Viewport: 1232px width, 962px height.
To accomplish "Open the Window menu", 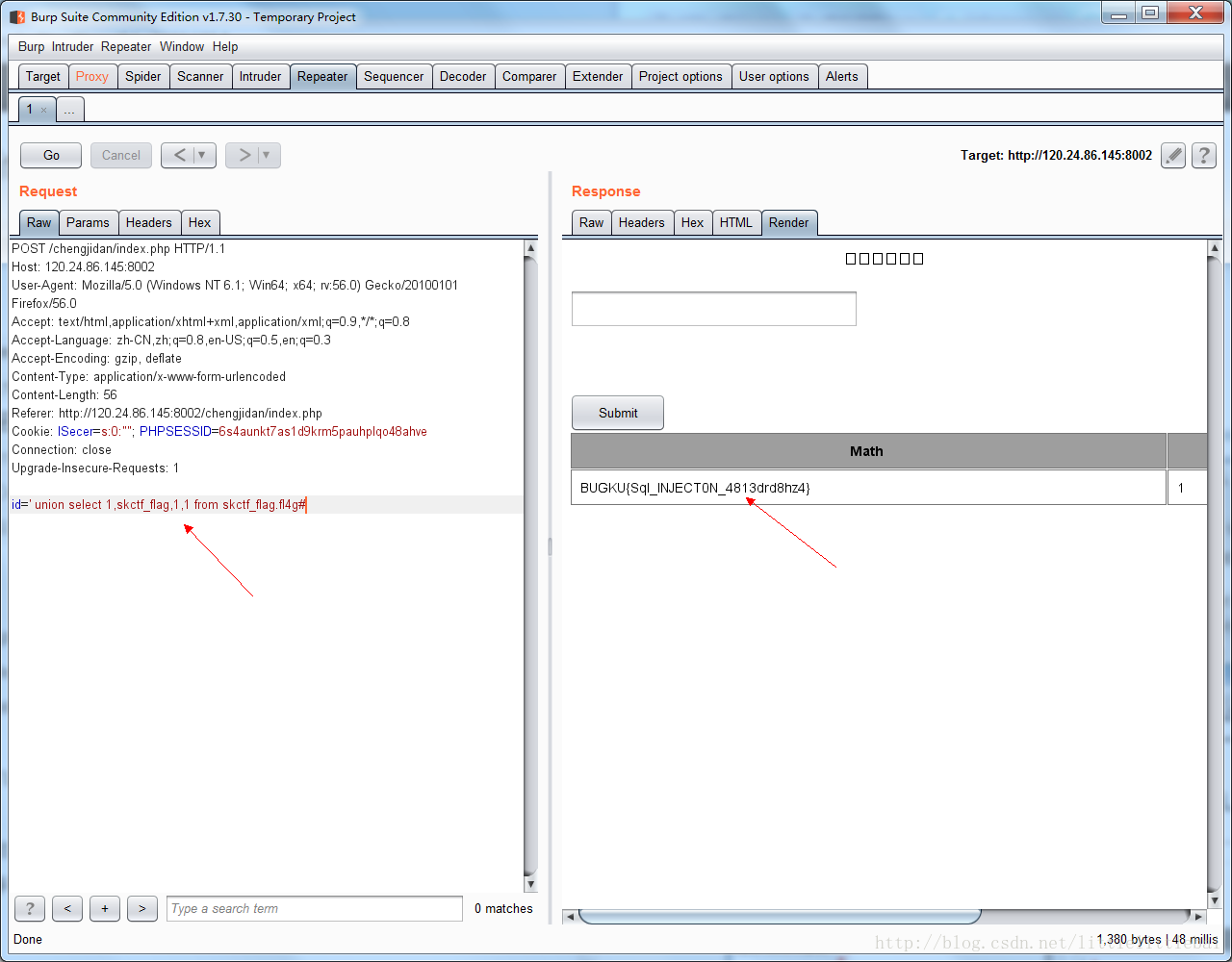I will point(182,46).
